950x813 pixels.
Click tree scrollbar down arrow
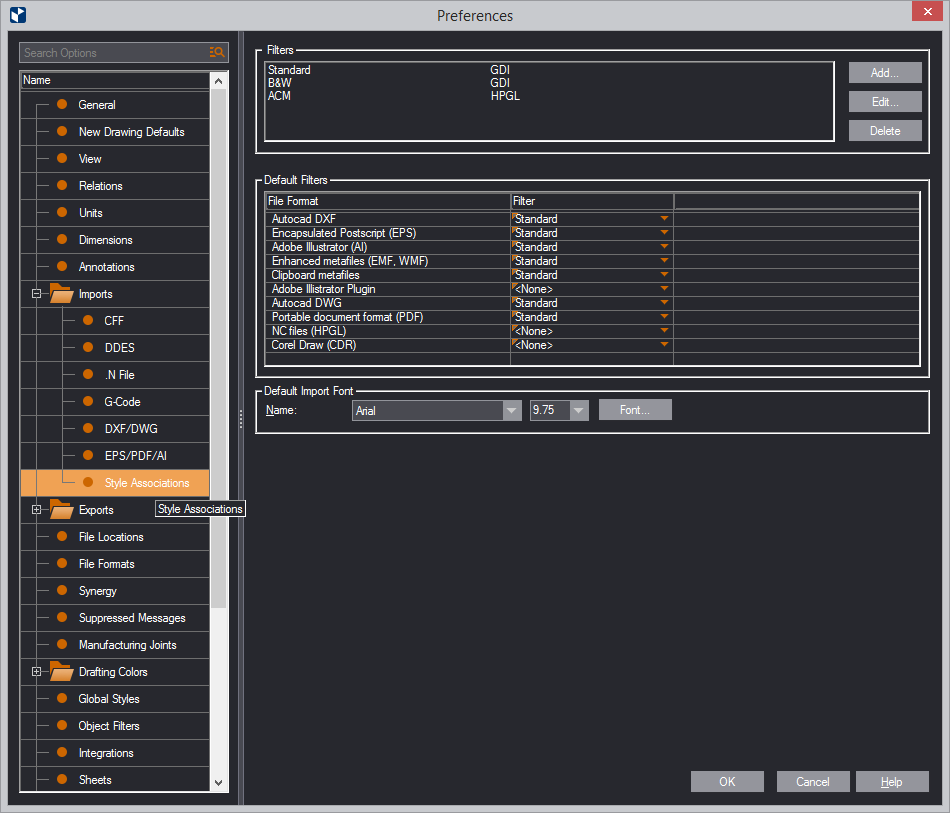coord(219,782)
